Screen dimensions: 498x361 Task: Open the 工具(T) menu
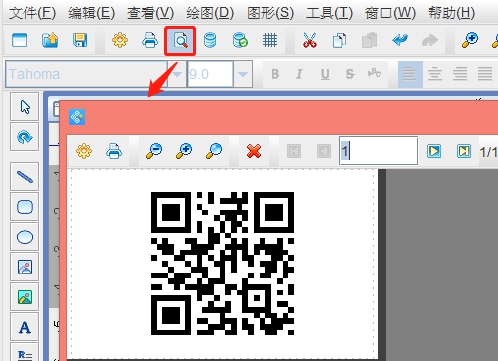(x=329, y=13)
